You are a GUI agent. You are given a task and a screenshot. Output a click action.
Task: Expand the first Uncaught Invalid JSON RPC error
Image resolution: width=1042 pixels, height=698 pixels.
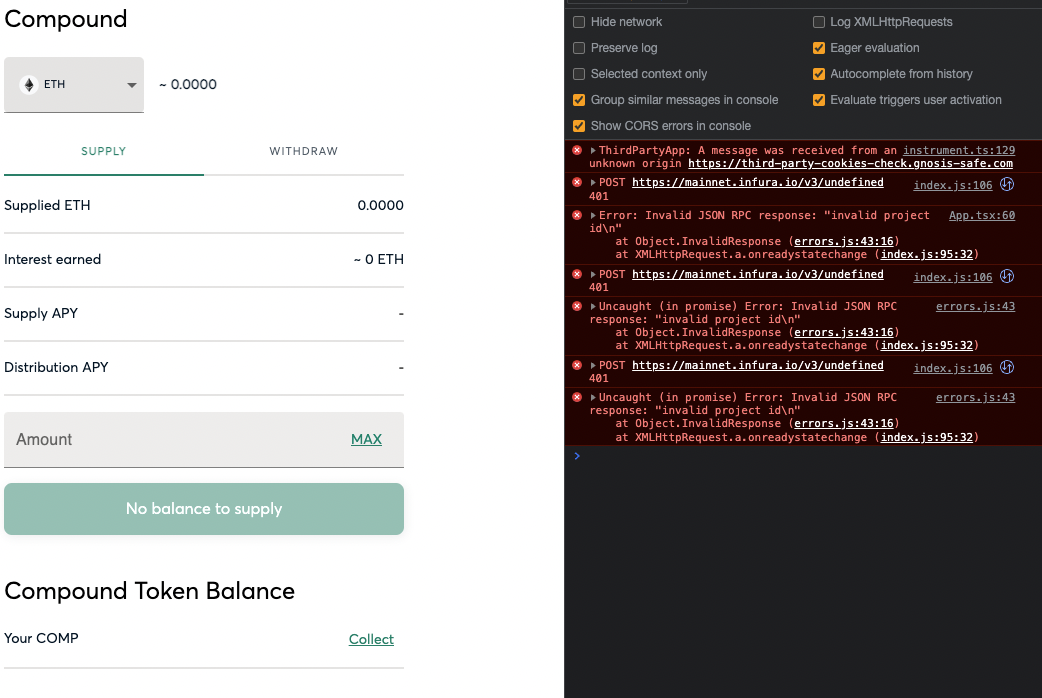(592, 305)
